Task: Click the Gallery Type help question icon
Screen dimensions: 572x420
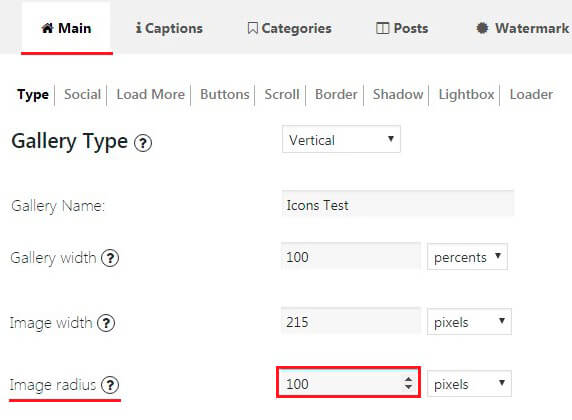Action: [x=143, y=143]
